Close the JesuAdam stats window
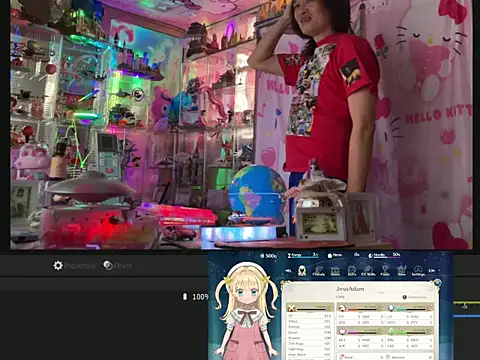The image size is (480, 360). pos(437,283)
